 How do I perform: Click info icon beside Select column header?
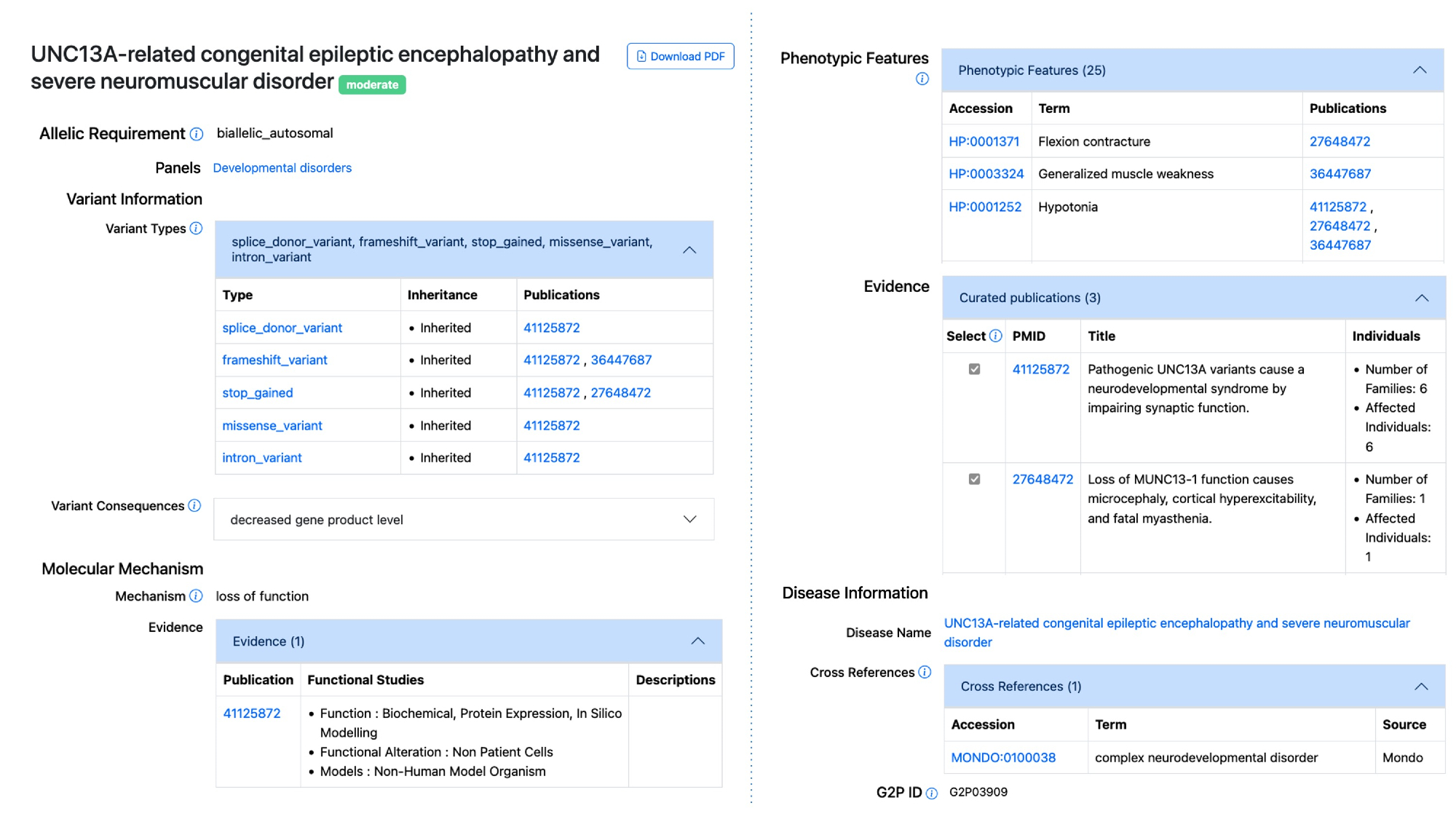tap(995, 336)
